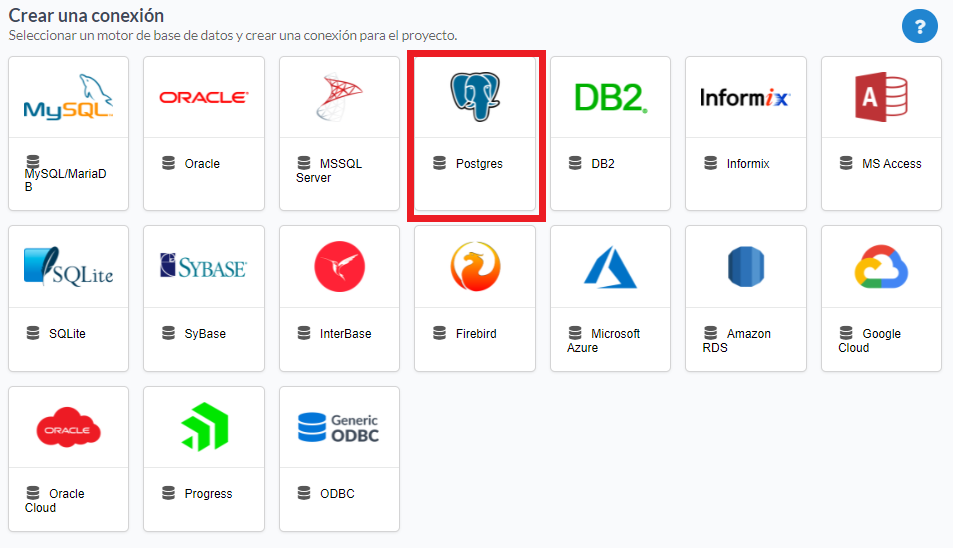Click the Oracle connection label
This screenshot has width=953, height=548.
point(202,164)
